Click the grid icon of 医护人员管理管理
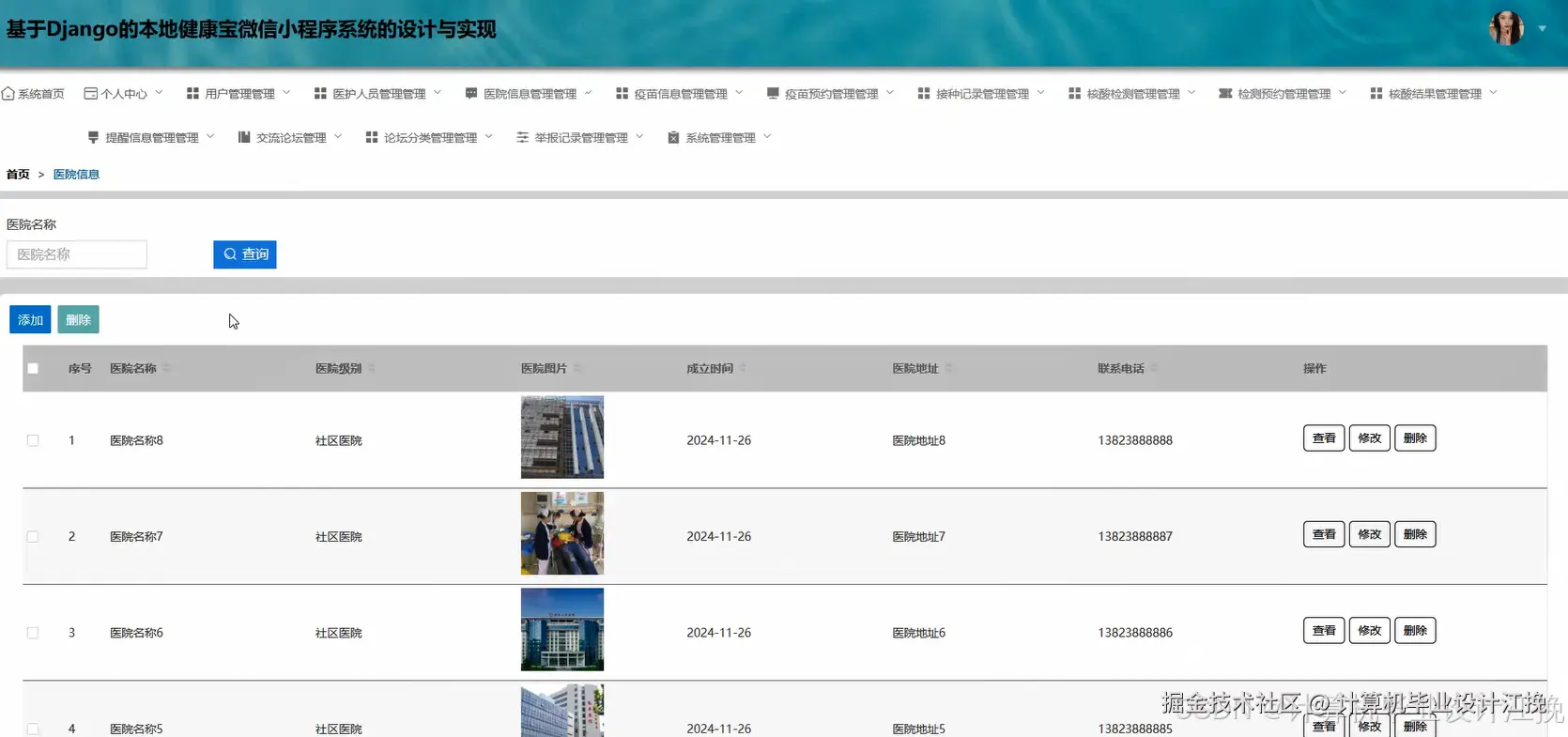Viewport: 1568px width, 737px height. tap(320, 94)
